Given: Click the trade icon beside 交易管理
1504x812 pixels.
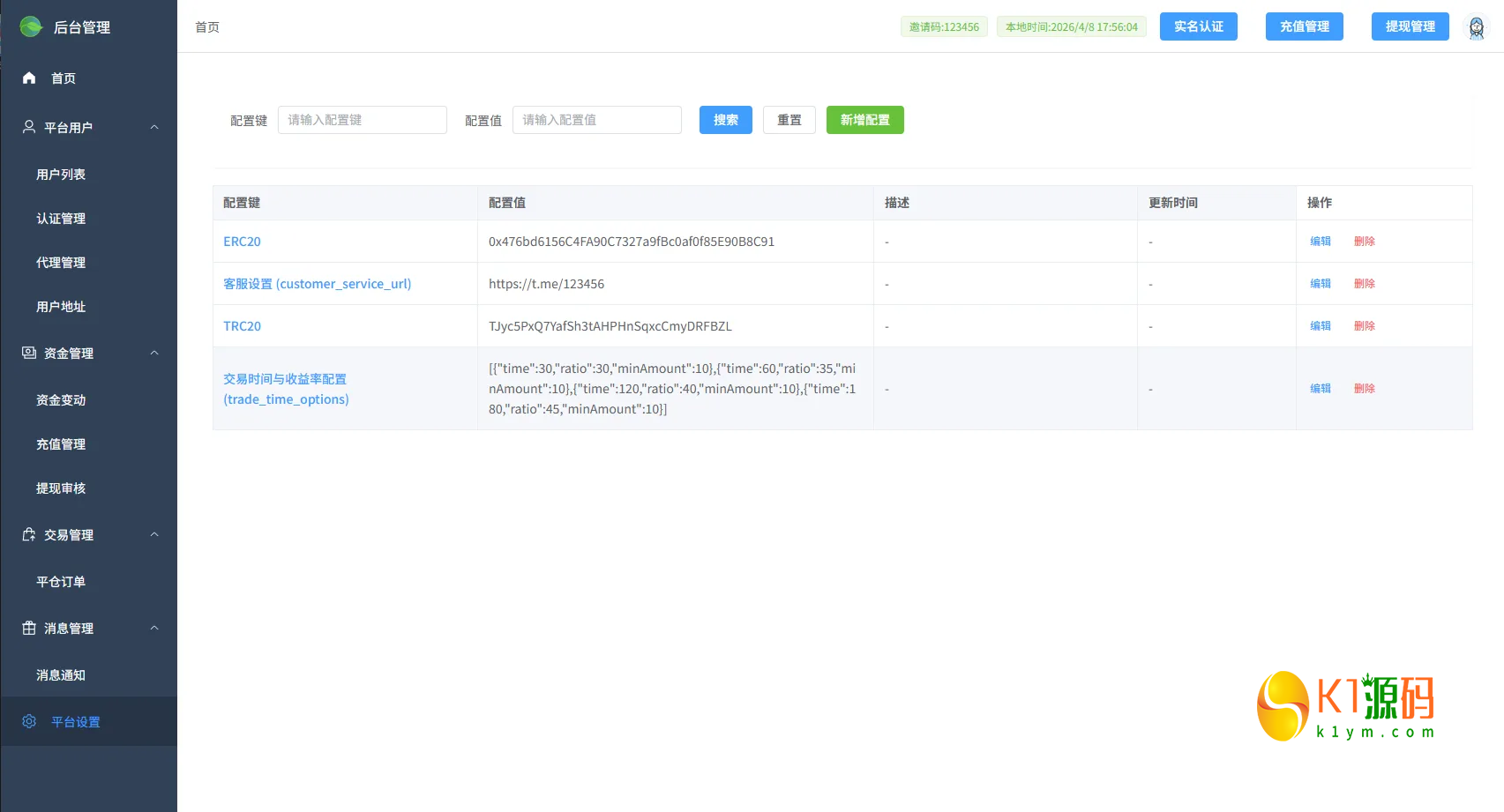Looking at the screenshot, I should 29,534.
